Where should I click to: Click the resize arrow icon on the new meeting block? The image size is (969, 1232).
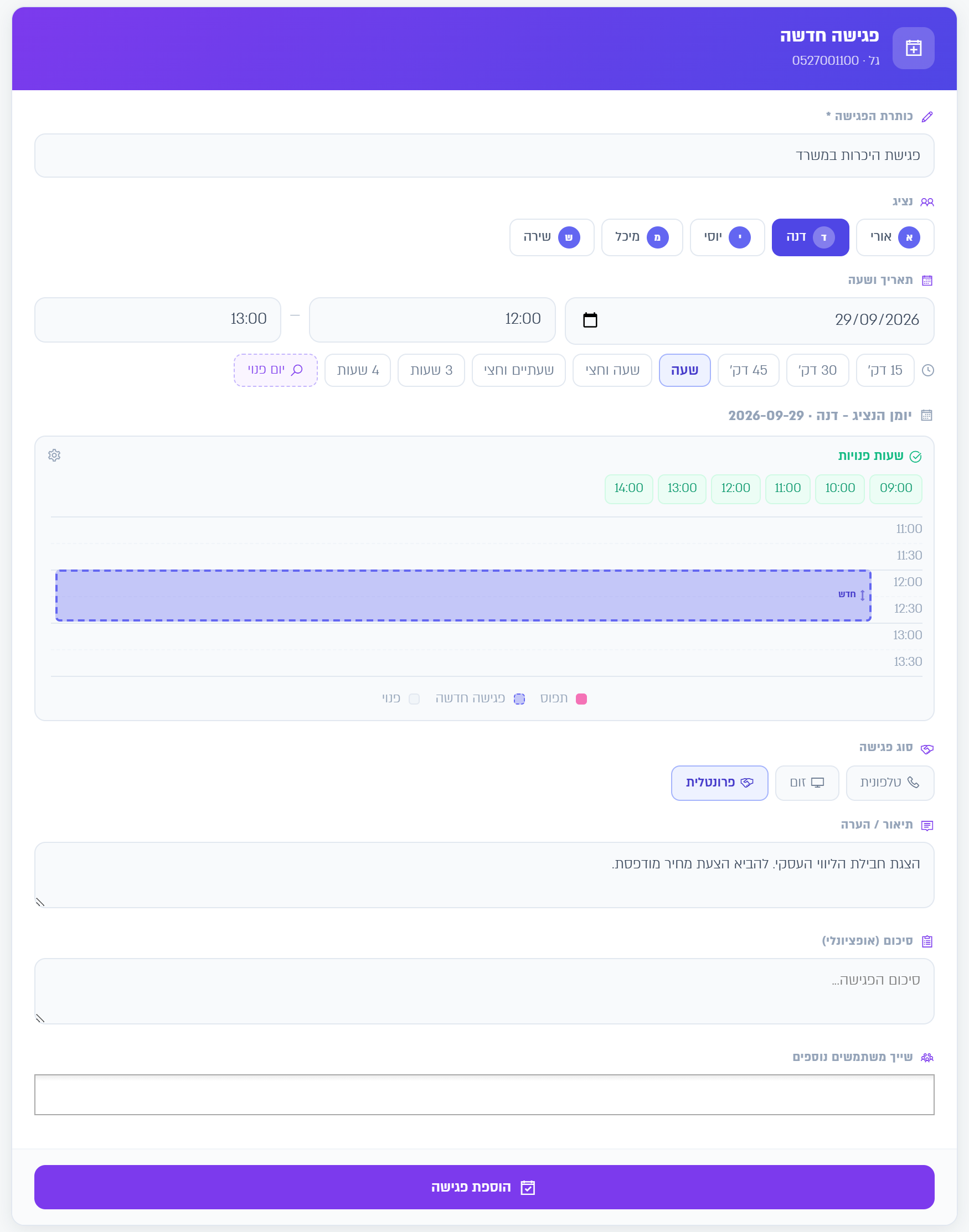[x=862, y=595]
